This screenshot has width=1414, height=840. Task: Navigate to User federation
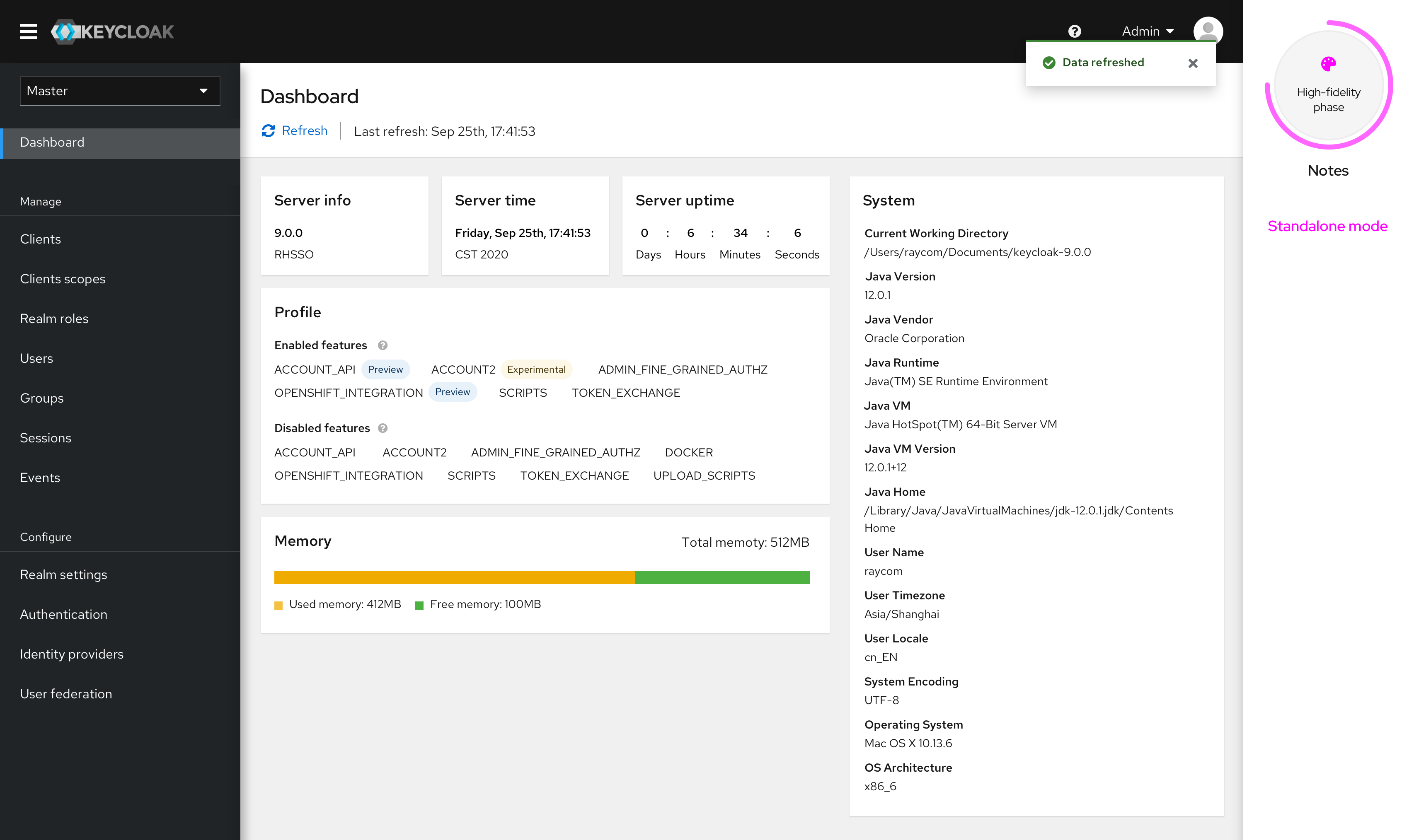[66, 693]
